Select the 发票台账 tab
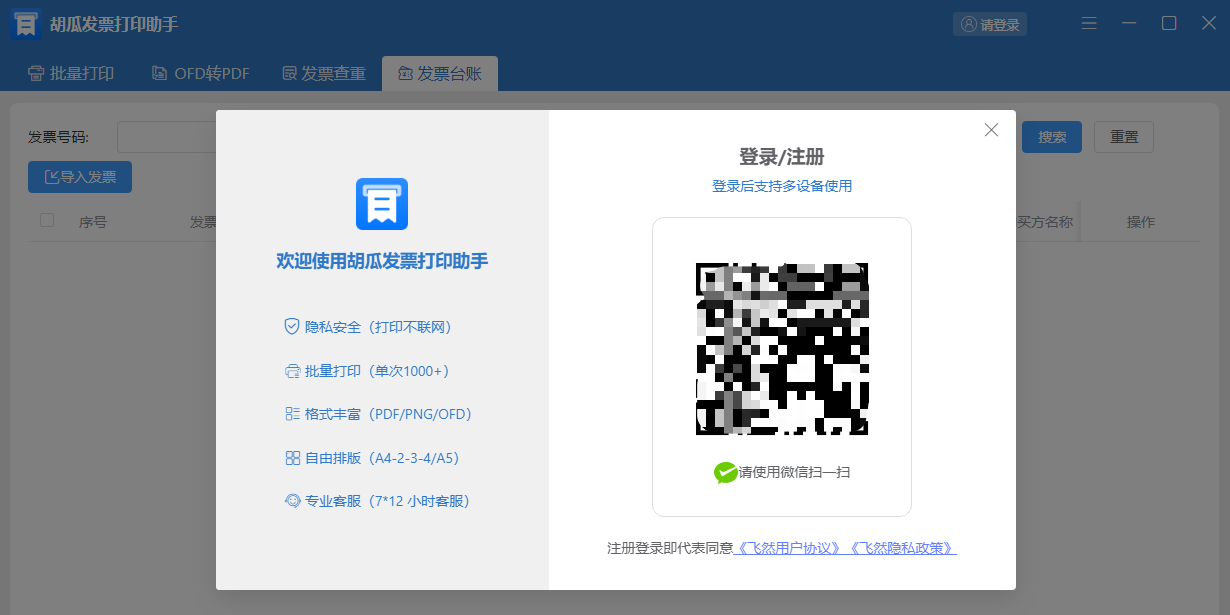Viewport: 1230px width, 615px height. pos(440,73)
